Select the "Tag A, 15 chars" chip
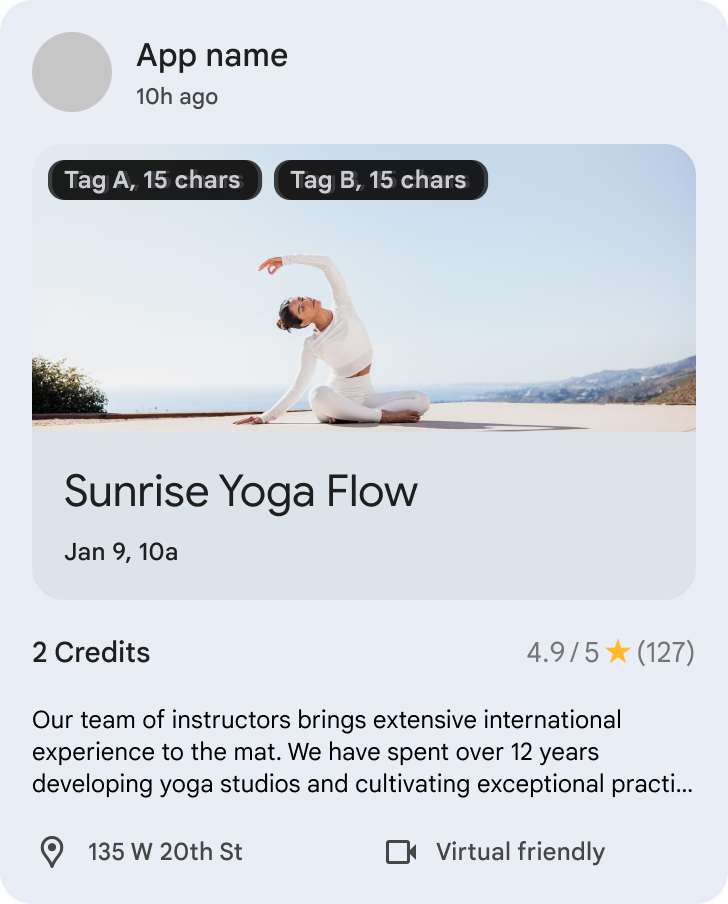Image resolution: width=728 pixels, height=904 pixels. coord(154,180)
